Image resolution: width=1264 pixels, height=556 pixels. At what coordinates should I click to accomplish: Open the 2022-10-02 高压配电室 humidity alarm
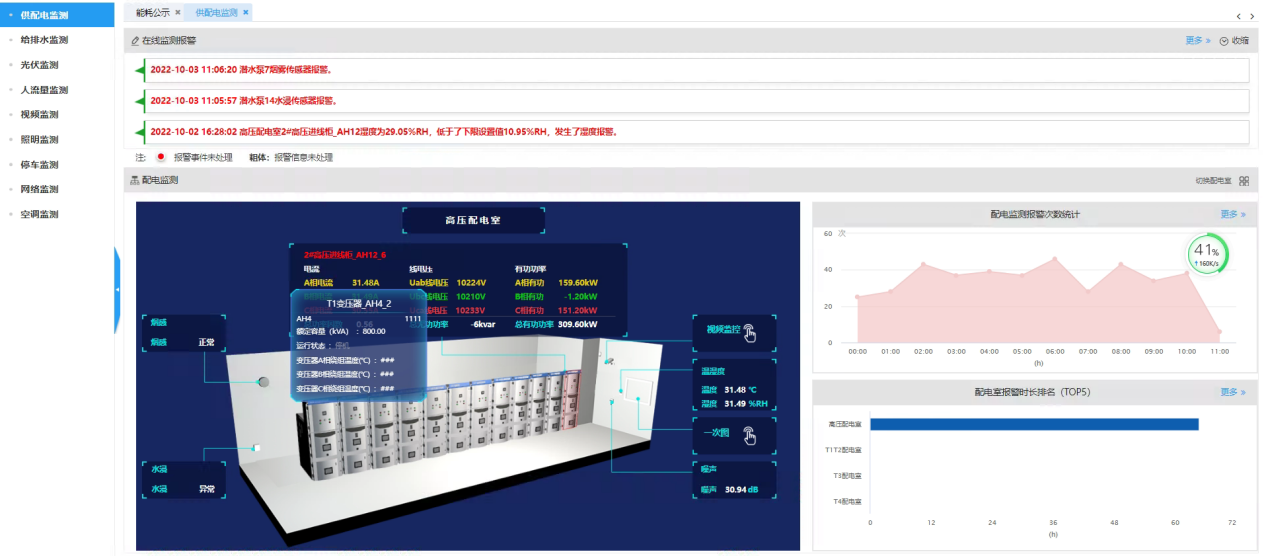pyautogui.click(x=383, y=132)
